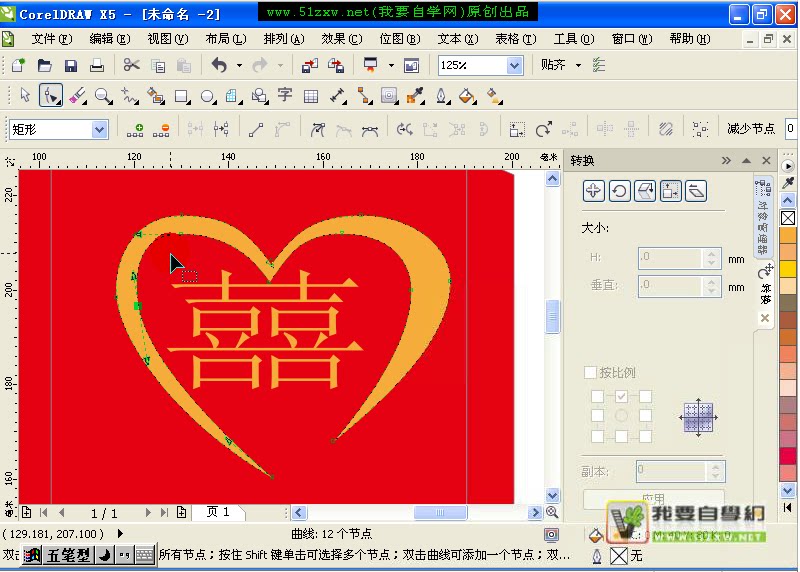
Task: Toggle the checked top-center anchor box
Action: 621,396
